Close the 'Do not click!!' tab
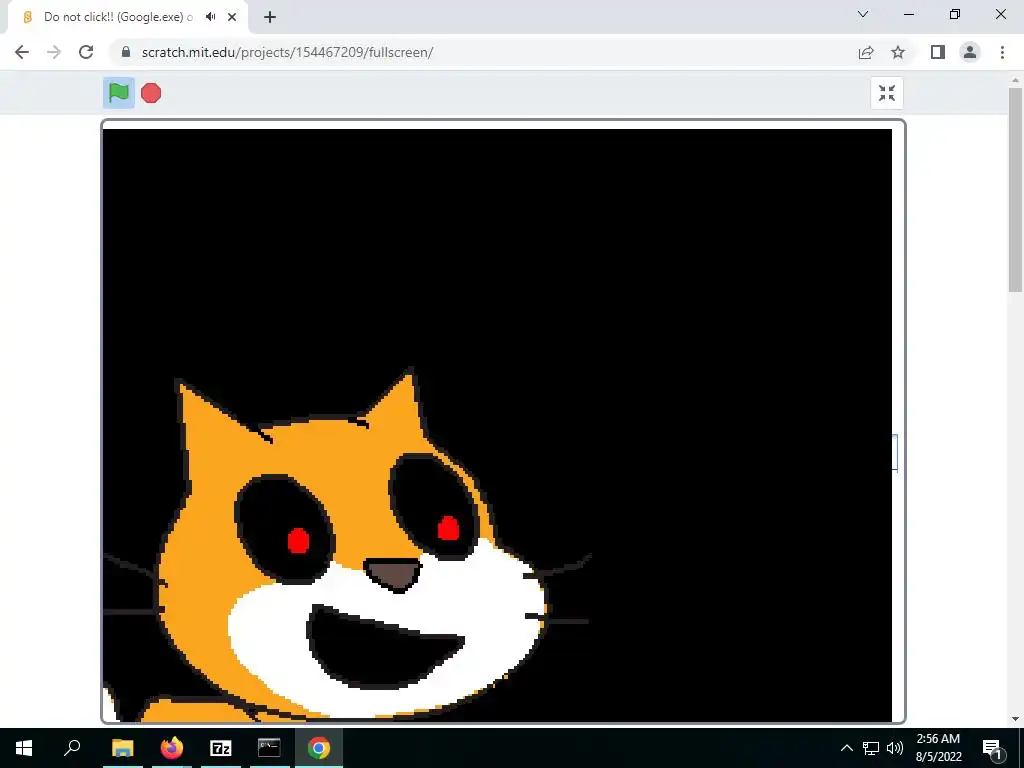The image size is (1024, 768). tap(232, 17)
